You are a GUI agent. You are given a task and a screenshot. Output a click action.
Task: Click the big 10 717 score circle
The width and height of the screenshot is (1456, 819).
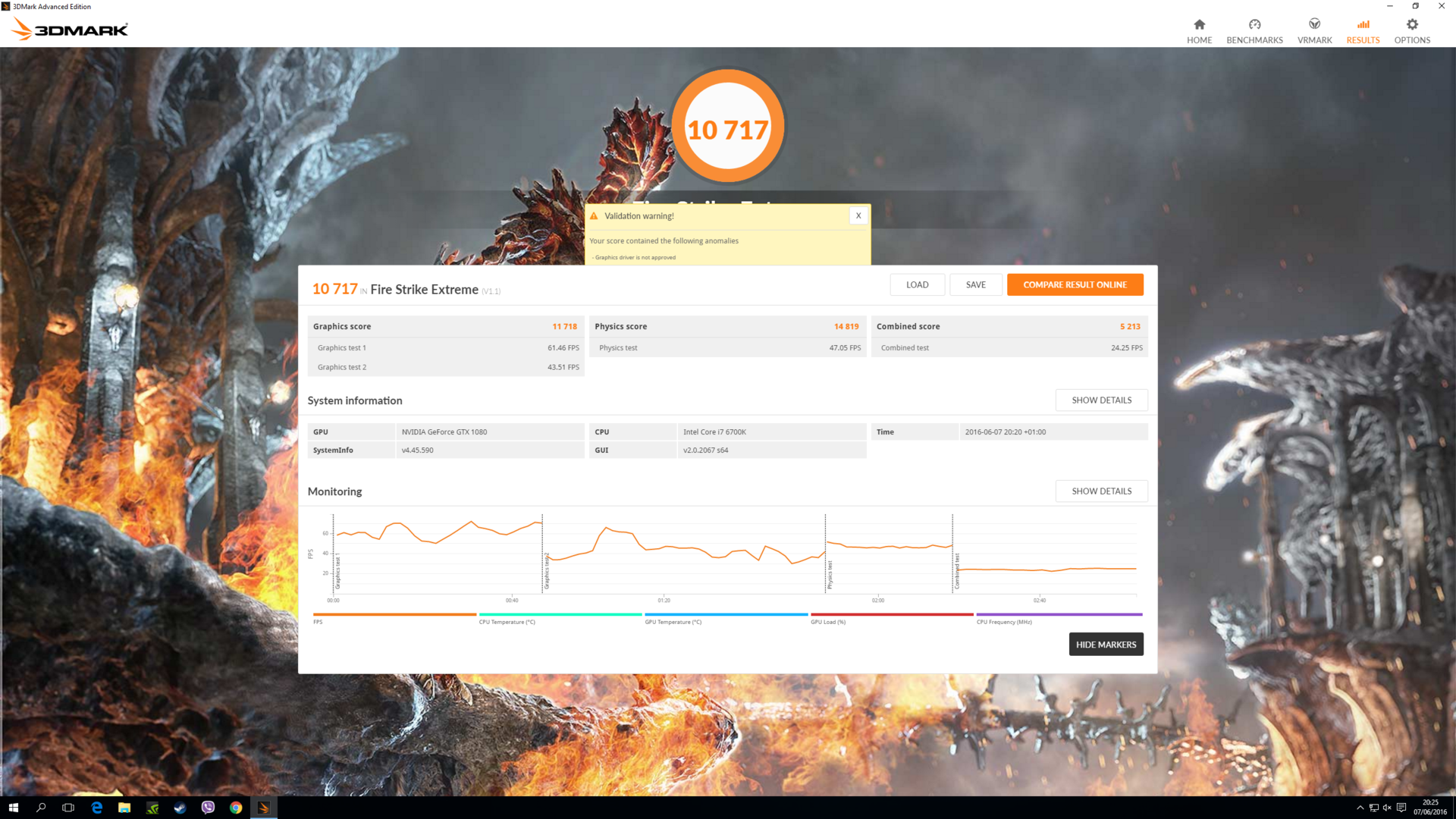point(728,126)
